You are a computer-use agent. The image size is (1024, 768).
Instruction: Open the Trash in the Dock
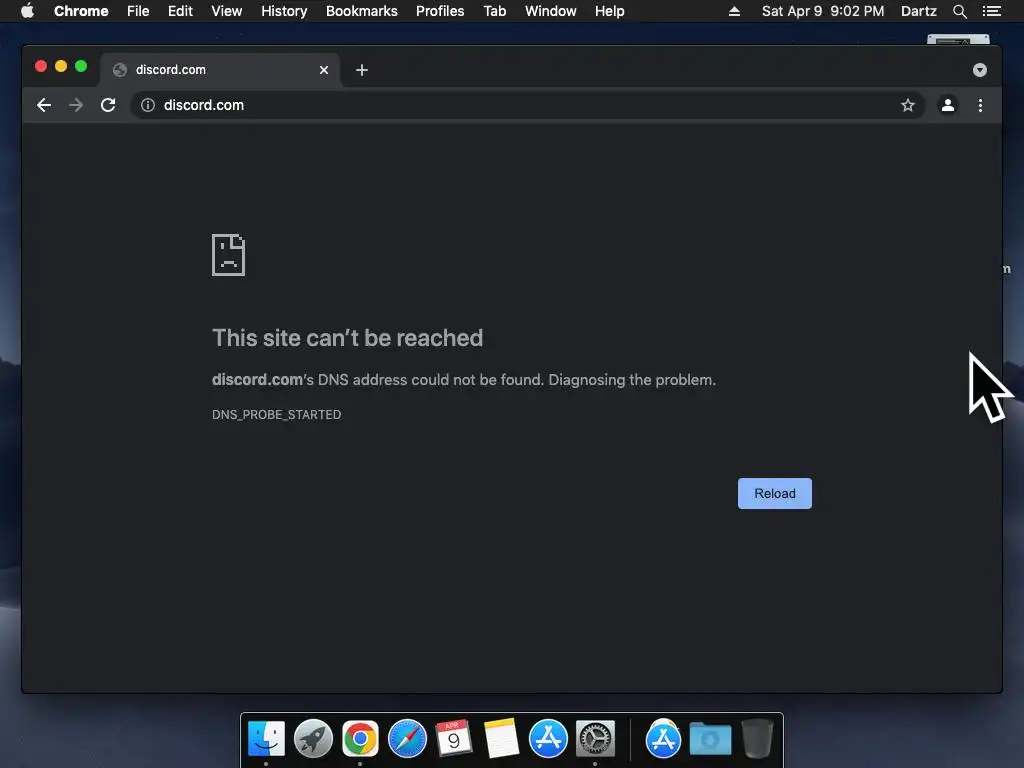(758, 739)
